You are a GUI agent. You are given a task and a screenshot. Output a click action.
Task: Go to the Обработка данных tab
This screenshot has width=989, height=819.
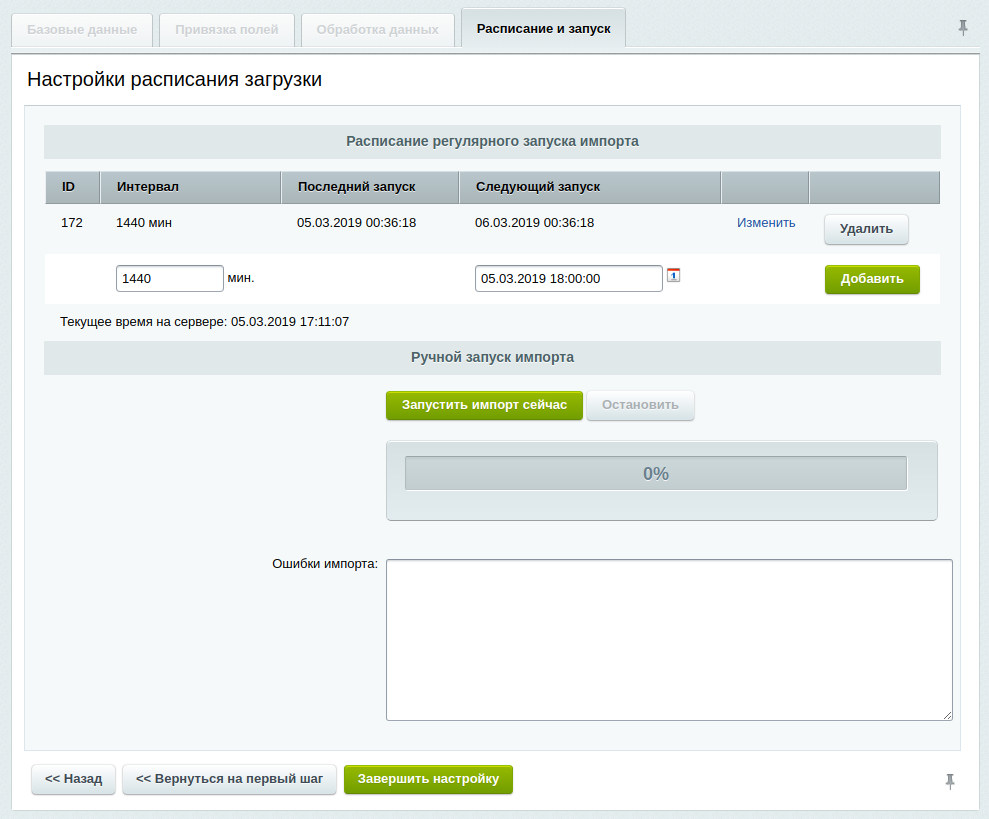[377, 29]
